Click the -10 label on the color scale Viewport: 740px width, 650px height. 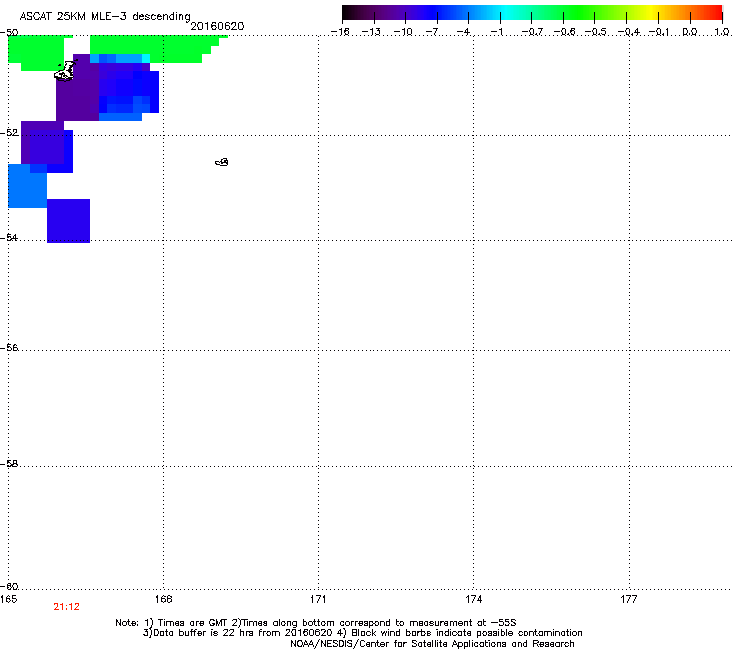[x=403, y=32]
